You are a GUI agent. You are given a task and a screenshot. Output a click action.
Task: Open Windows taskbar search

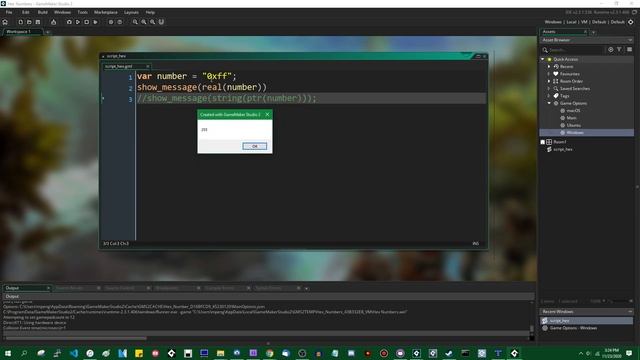pyautogui.click(x=24, y=353)
